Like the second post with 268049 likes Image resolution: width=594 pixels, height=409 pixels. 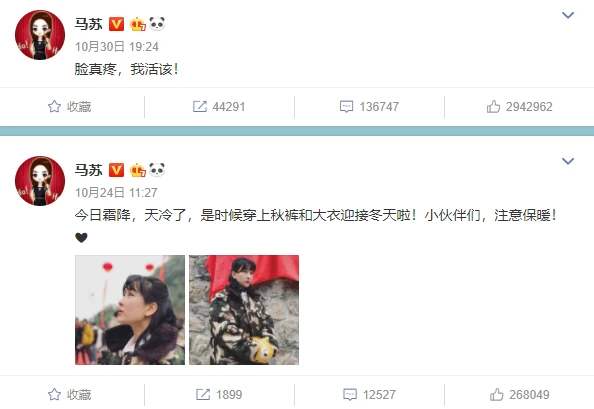pyautogui.click(x=497, y=394)
